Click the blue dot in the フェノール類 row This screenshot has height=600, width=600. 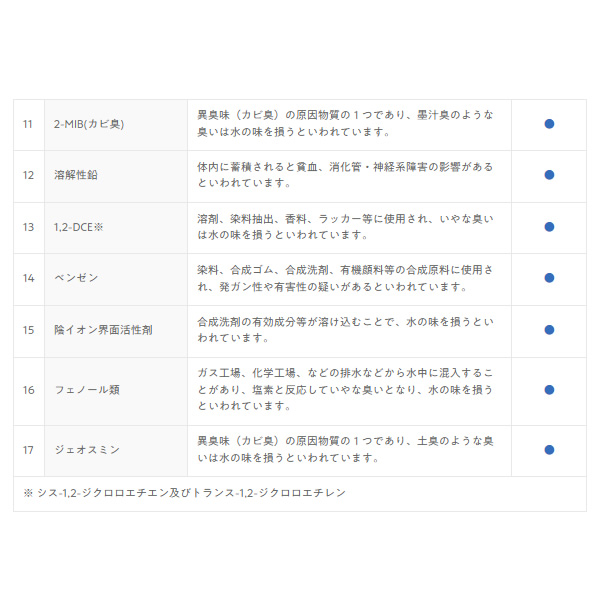pyautogui.click(x=549, y=389)
